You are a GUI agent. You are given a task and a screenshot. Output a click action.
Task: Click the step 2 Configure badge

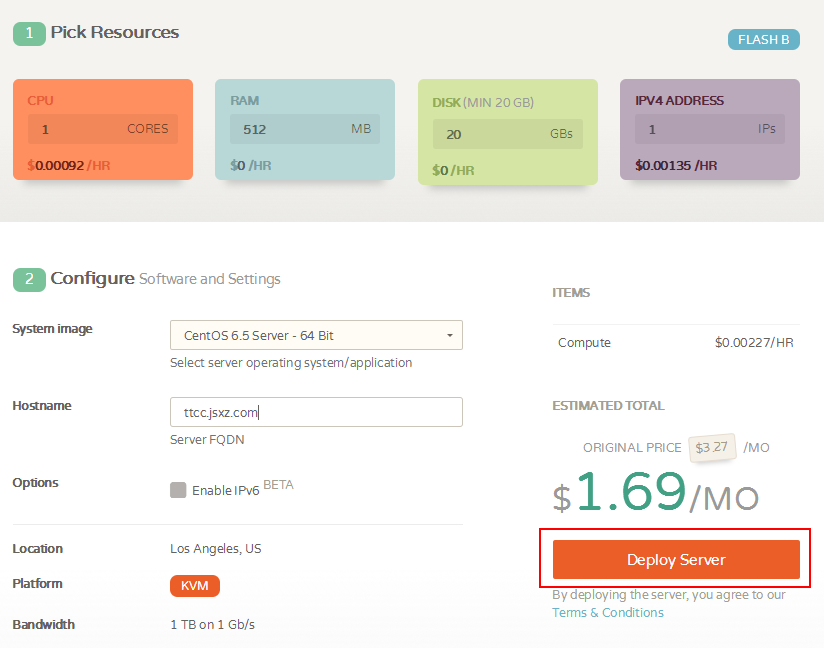pos(29,280)
